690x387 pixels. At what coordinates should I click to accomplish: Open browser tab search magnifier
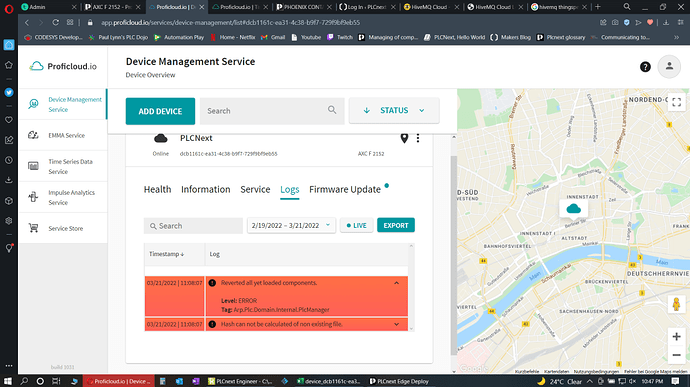coord(627,7)
